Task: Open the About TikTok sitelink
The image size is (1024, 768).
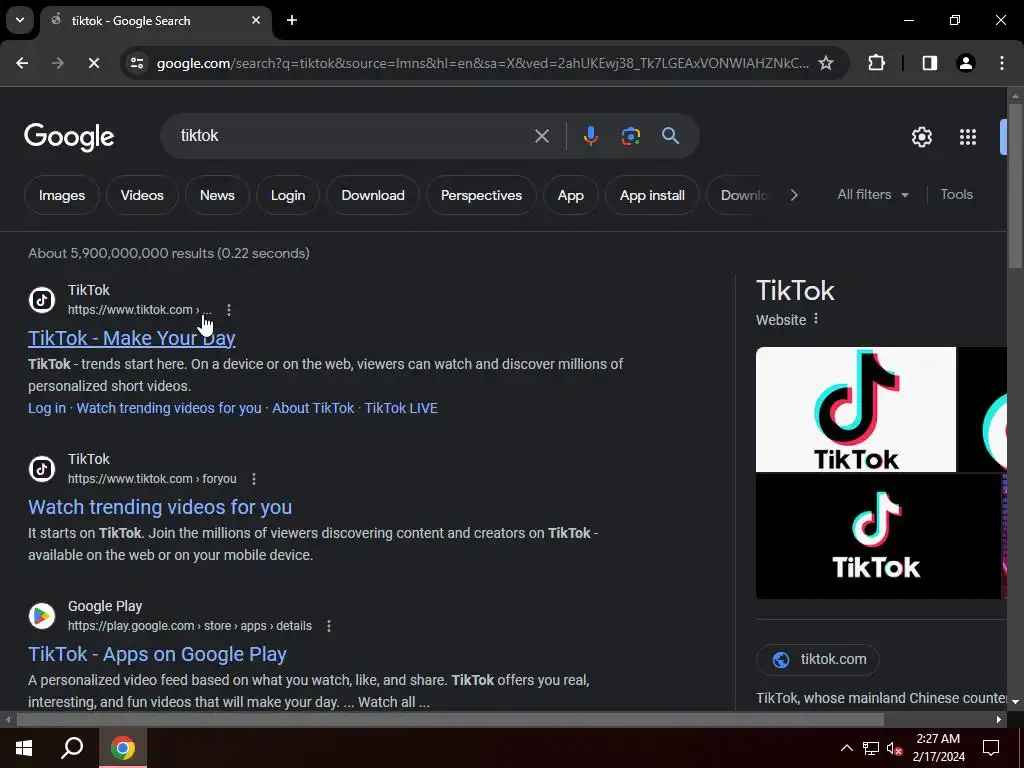Action: click(x=313, y=408)
